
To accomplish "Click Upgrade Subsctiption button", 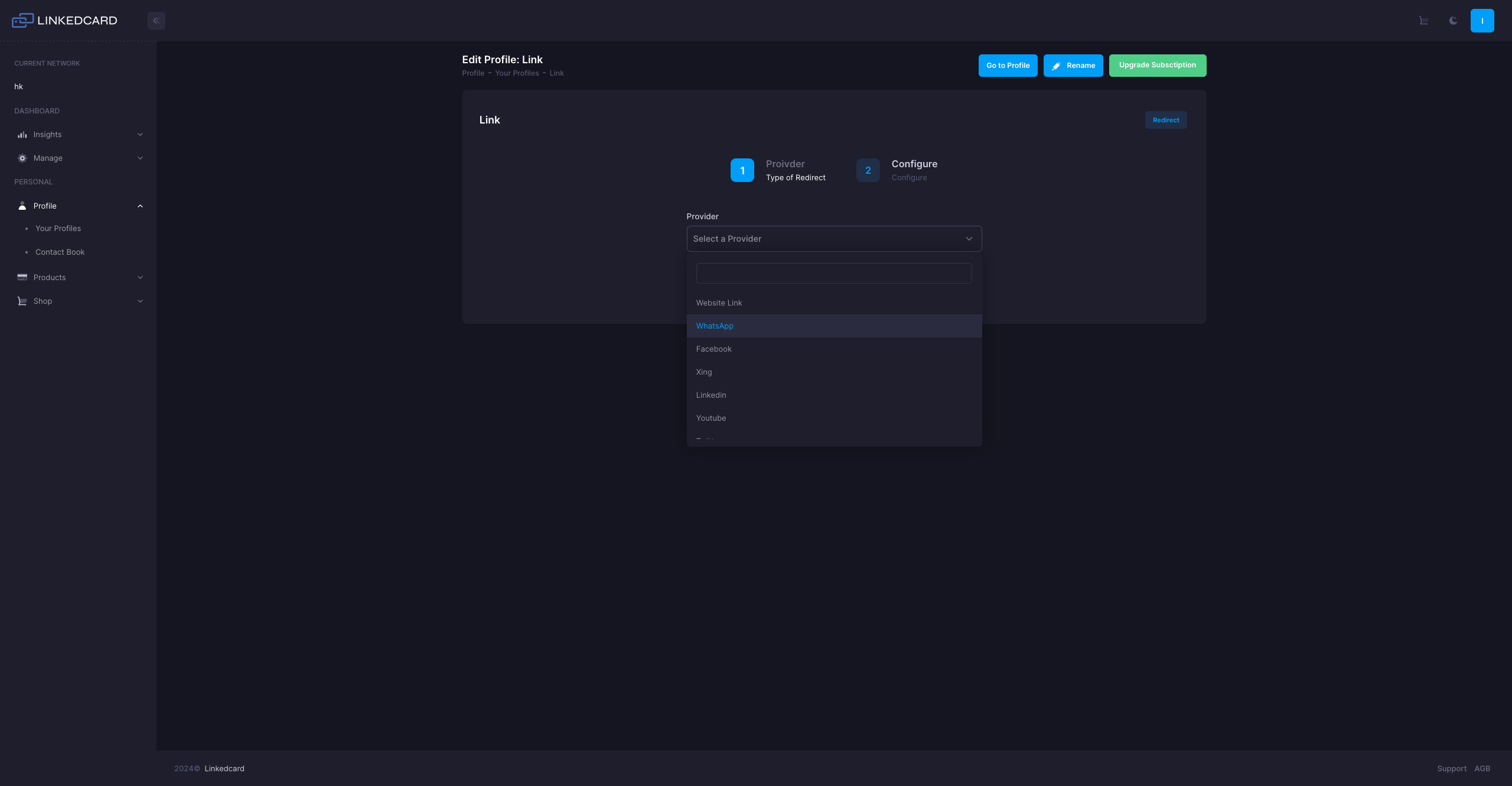I will (1158, 66).
